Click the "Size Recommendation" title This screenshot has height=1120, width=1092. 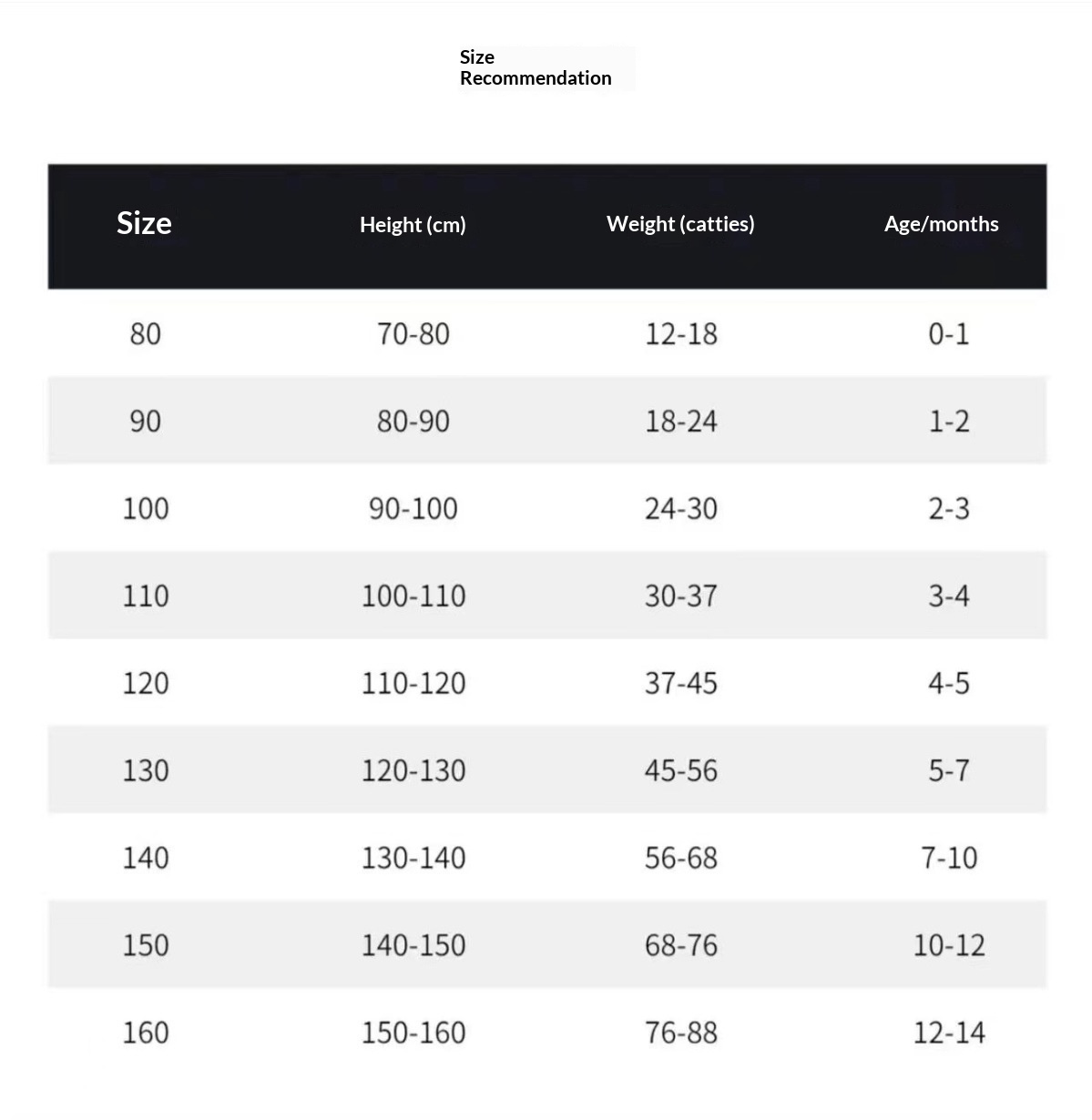point(536,68)
